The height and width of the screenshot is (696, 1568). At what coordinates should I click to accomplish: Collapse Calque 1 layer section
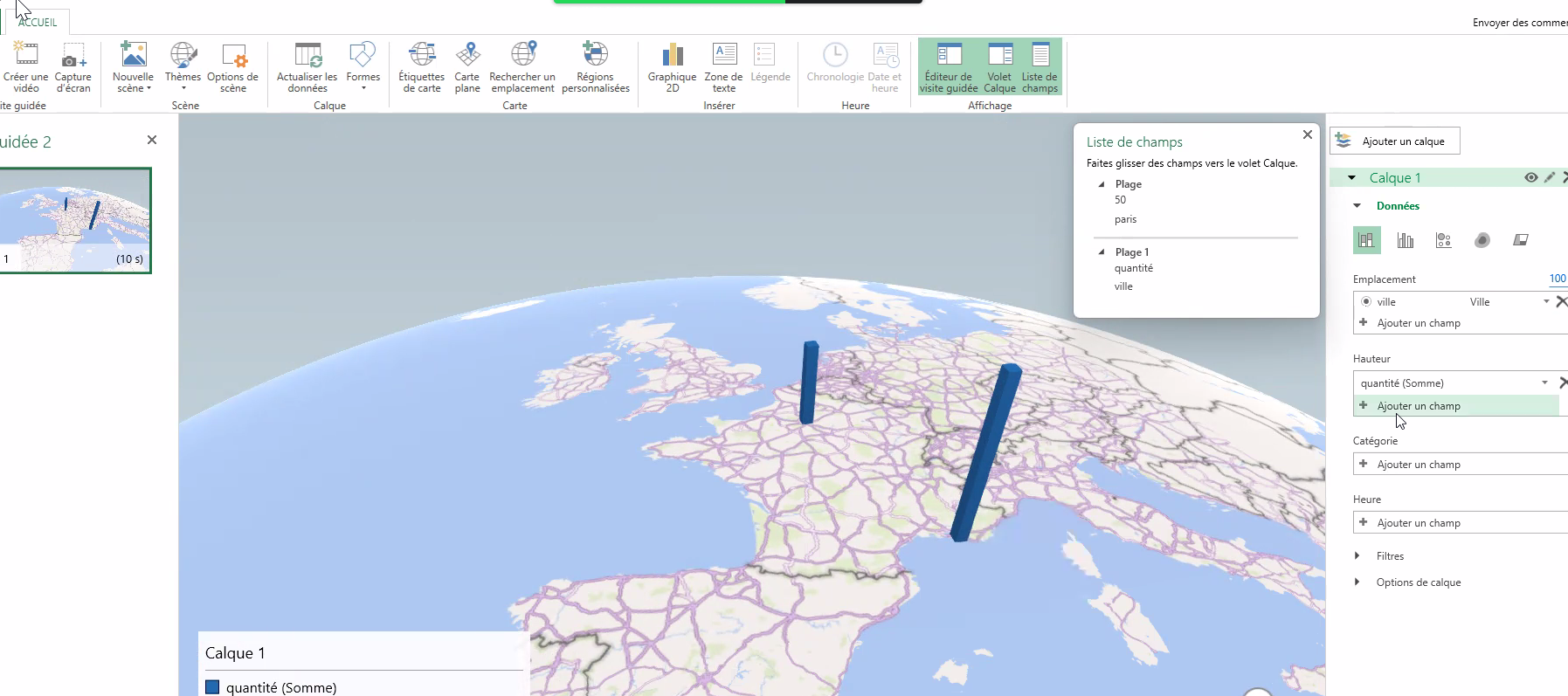point(1351,178)
